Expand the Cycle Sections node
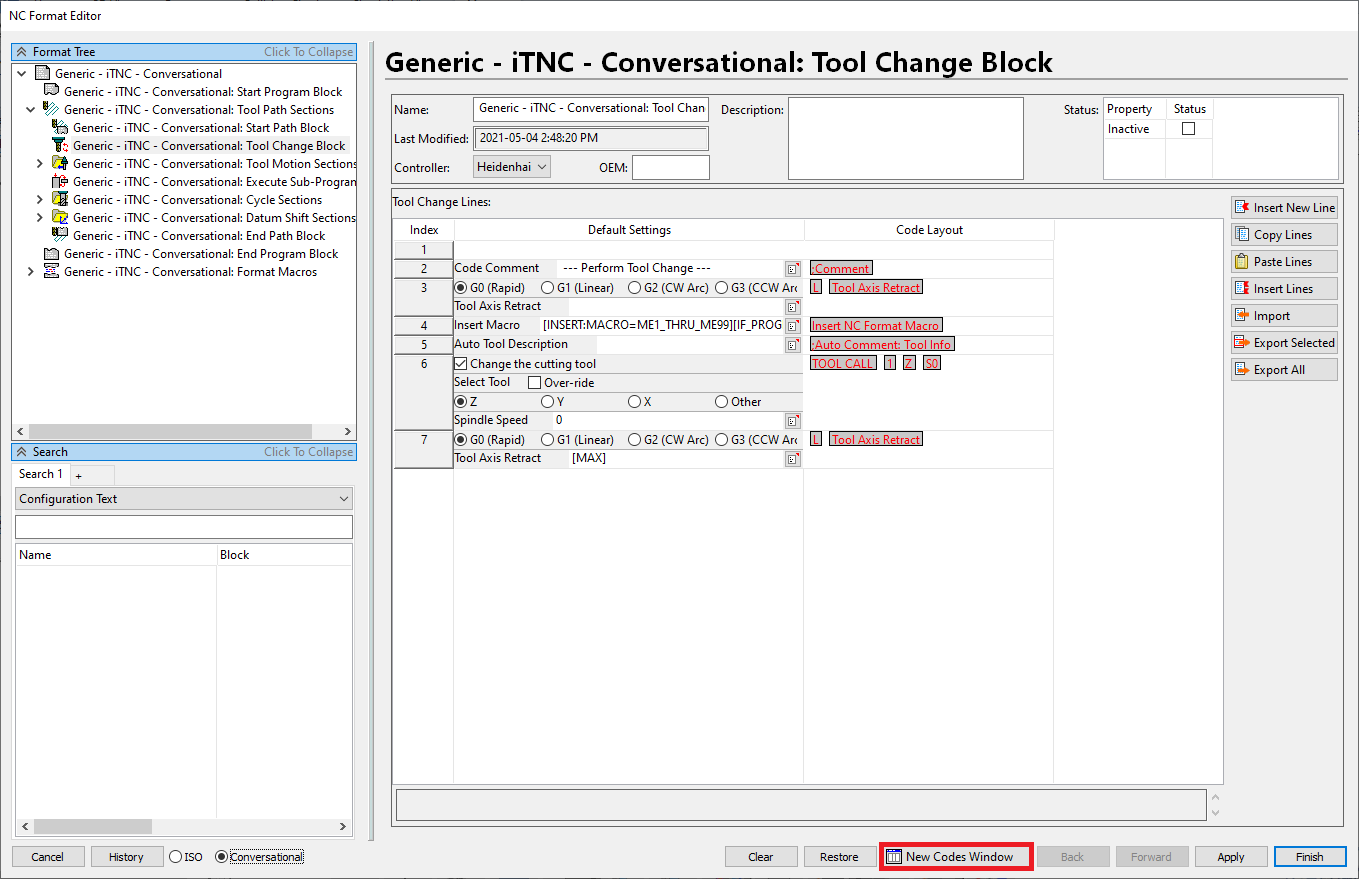 pos(40,199)
